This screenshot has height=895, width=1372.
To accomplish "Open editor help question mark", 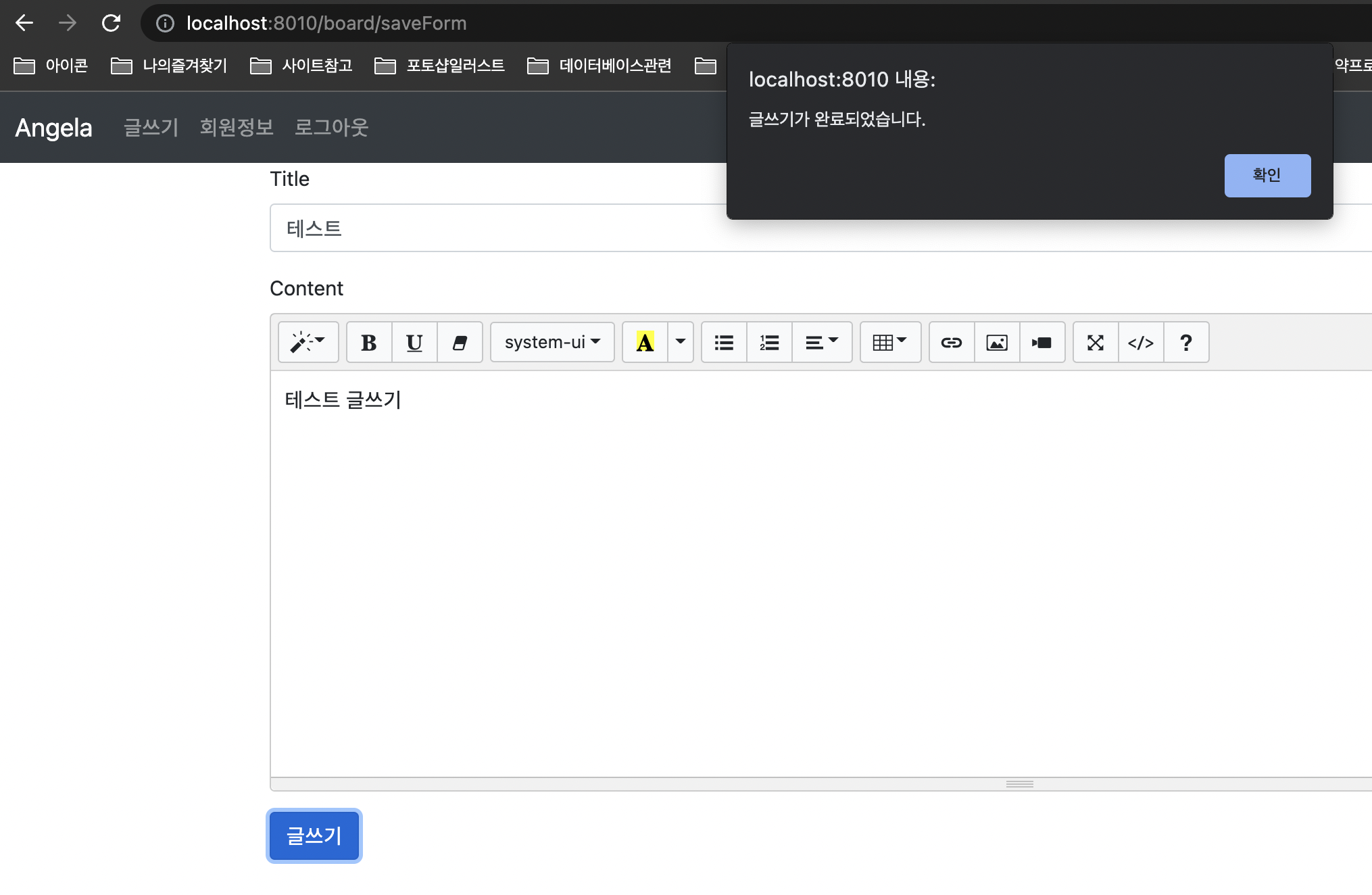I will pos(1186,342).
